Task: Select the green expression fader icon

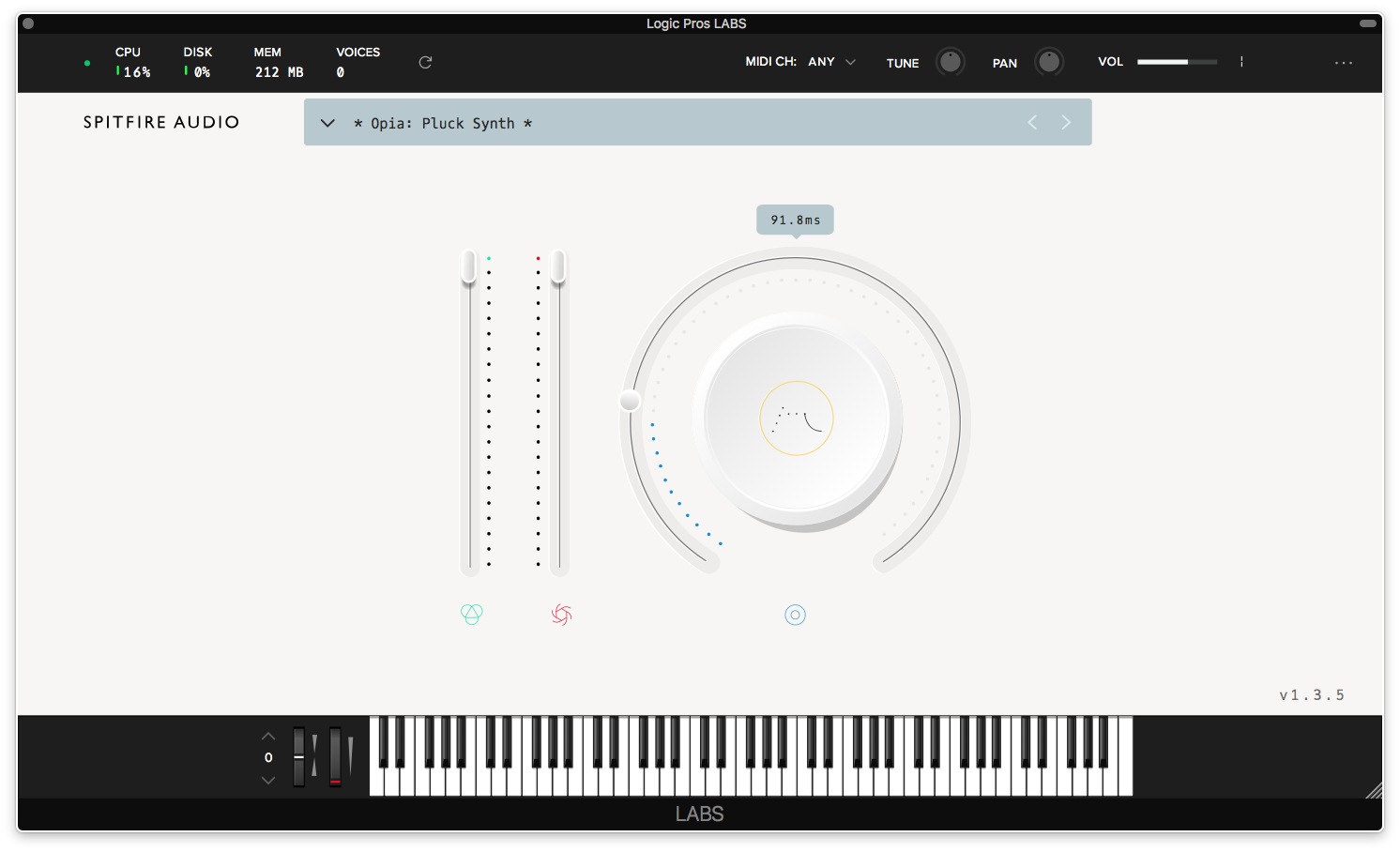Action: 472,615
